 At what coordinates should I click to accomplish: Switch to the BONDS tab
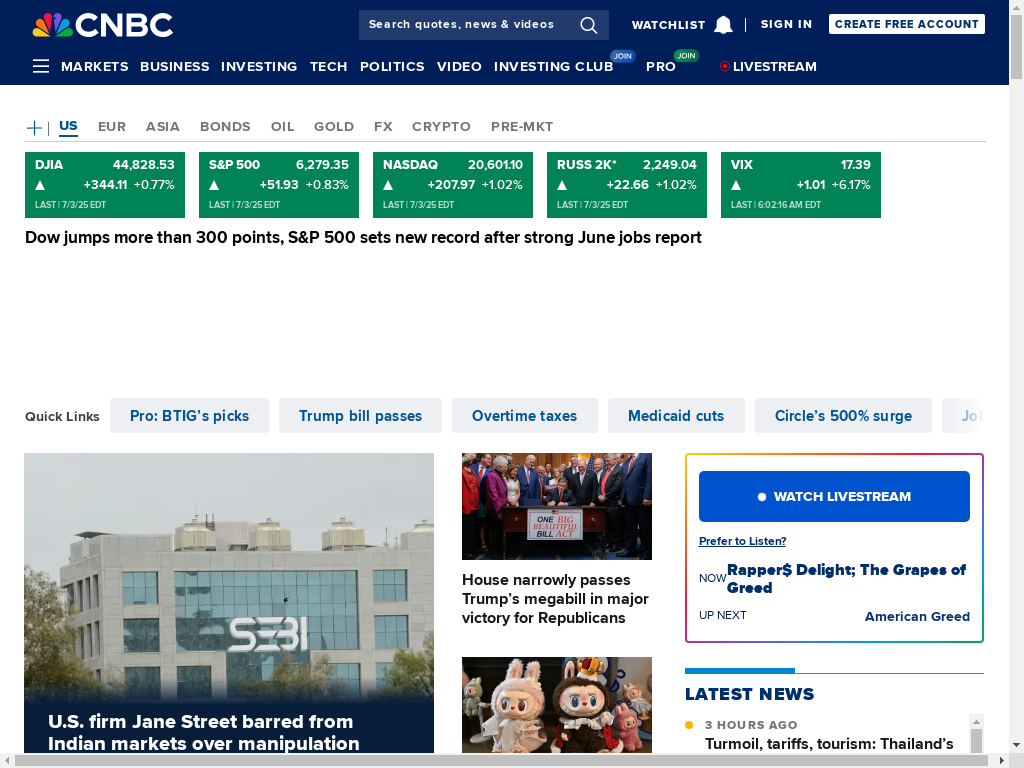point(225,127)
